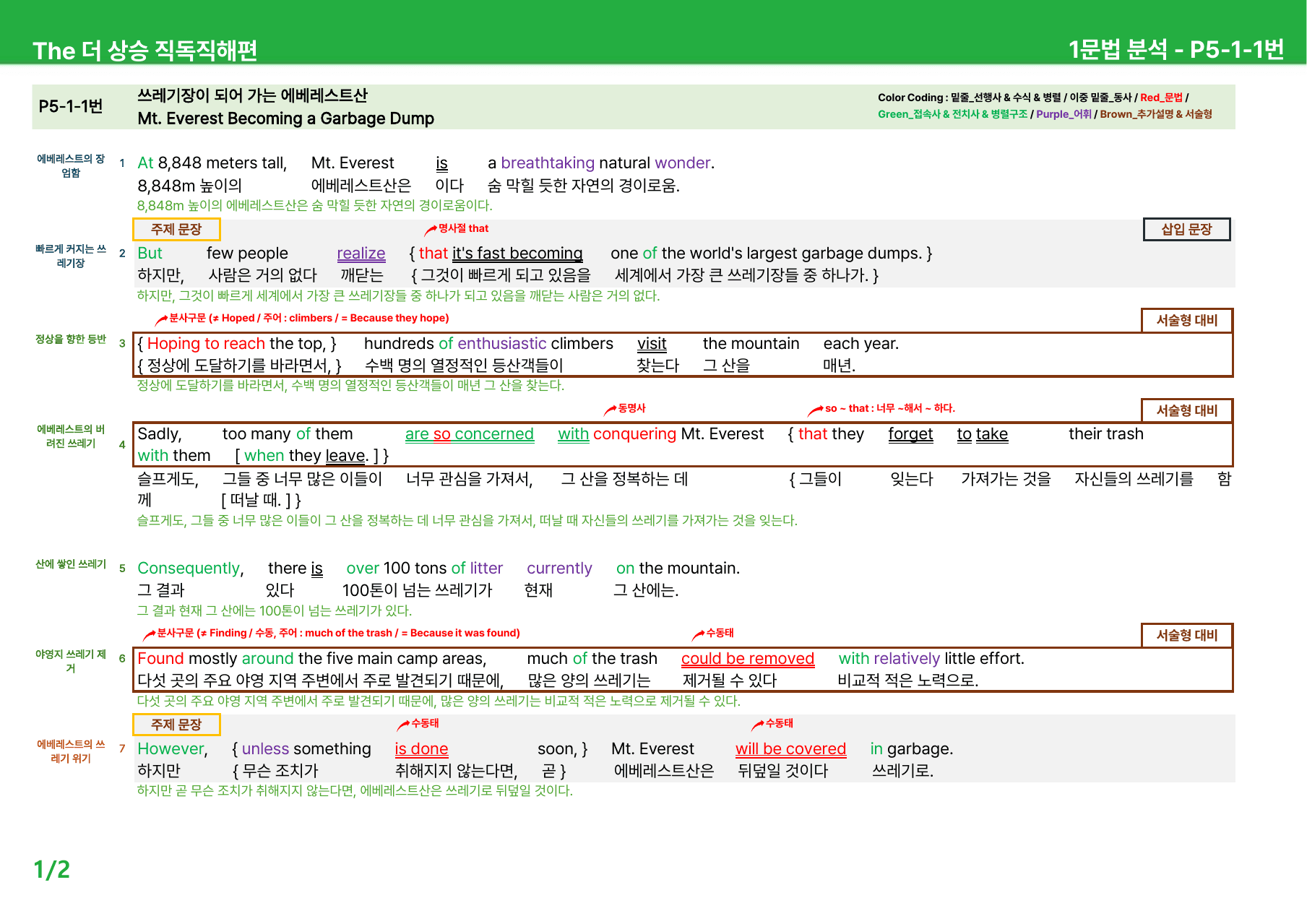The height and width of the screenshot is (924, 1307).
Task: Click the underlined verb "realize"
Action: (361, 254)
